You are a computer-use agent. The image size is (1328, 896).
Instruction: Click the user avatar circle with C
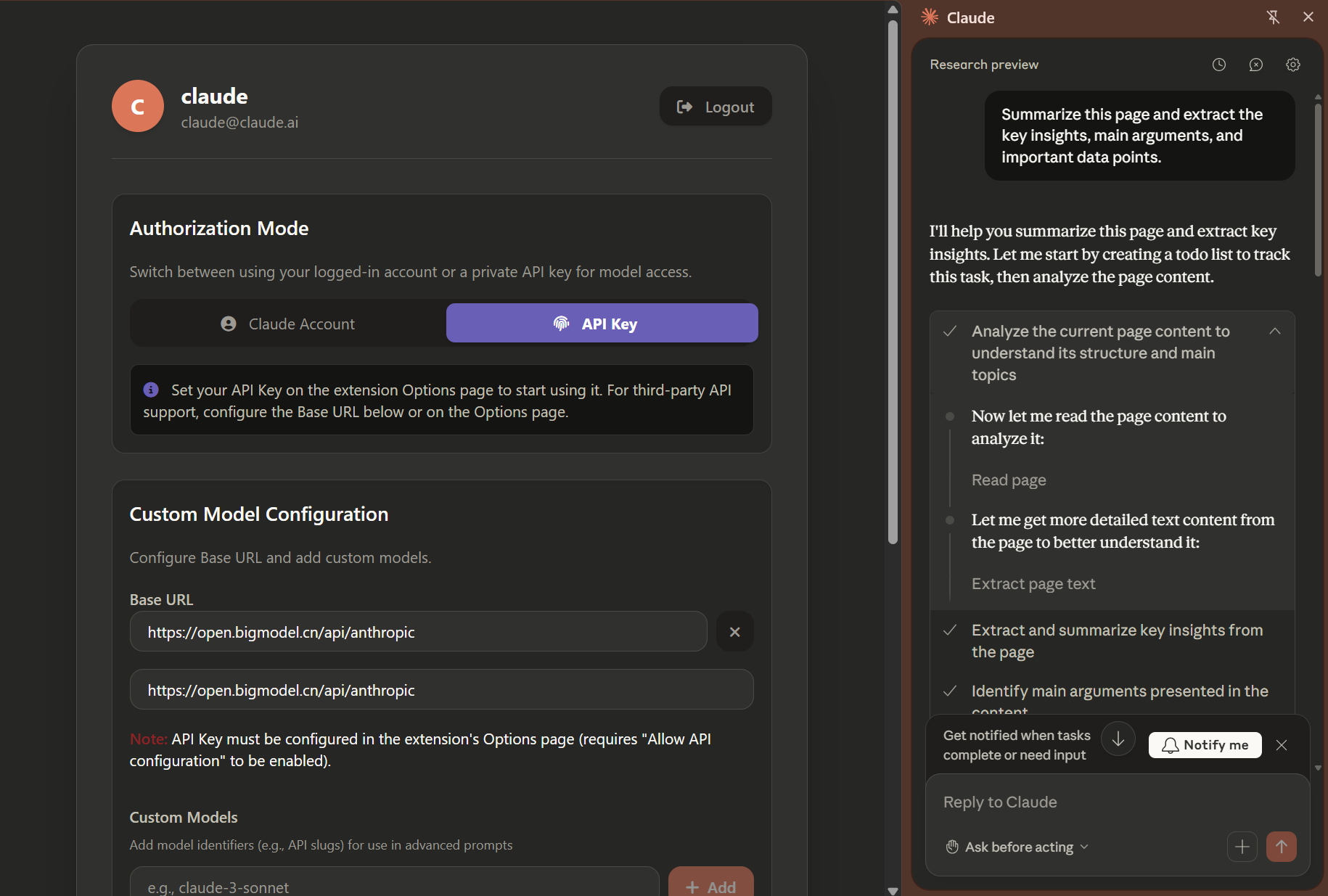point(138,106)
